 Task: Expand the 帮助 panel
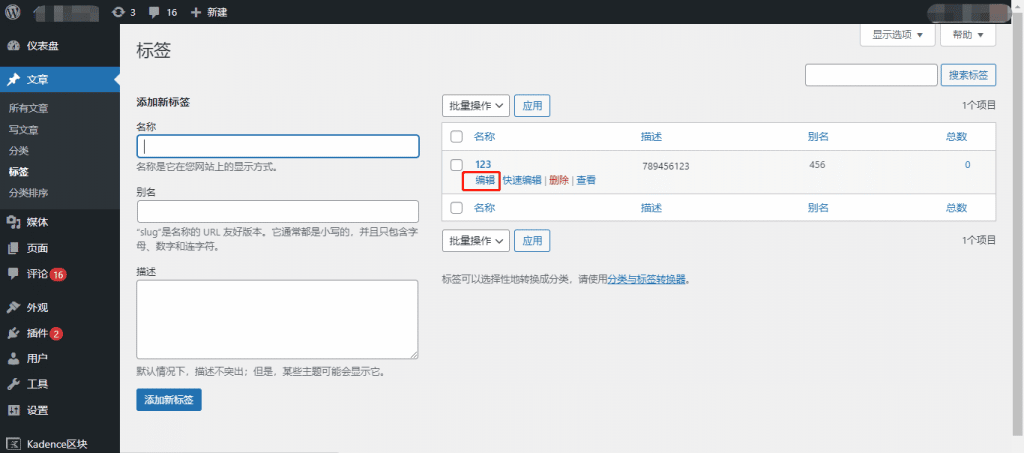968,35
